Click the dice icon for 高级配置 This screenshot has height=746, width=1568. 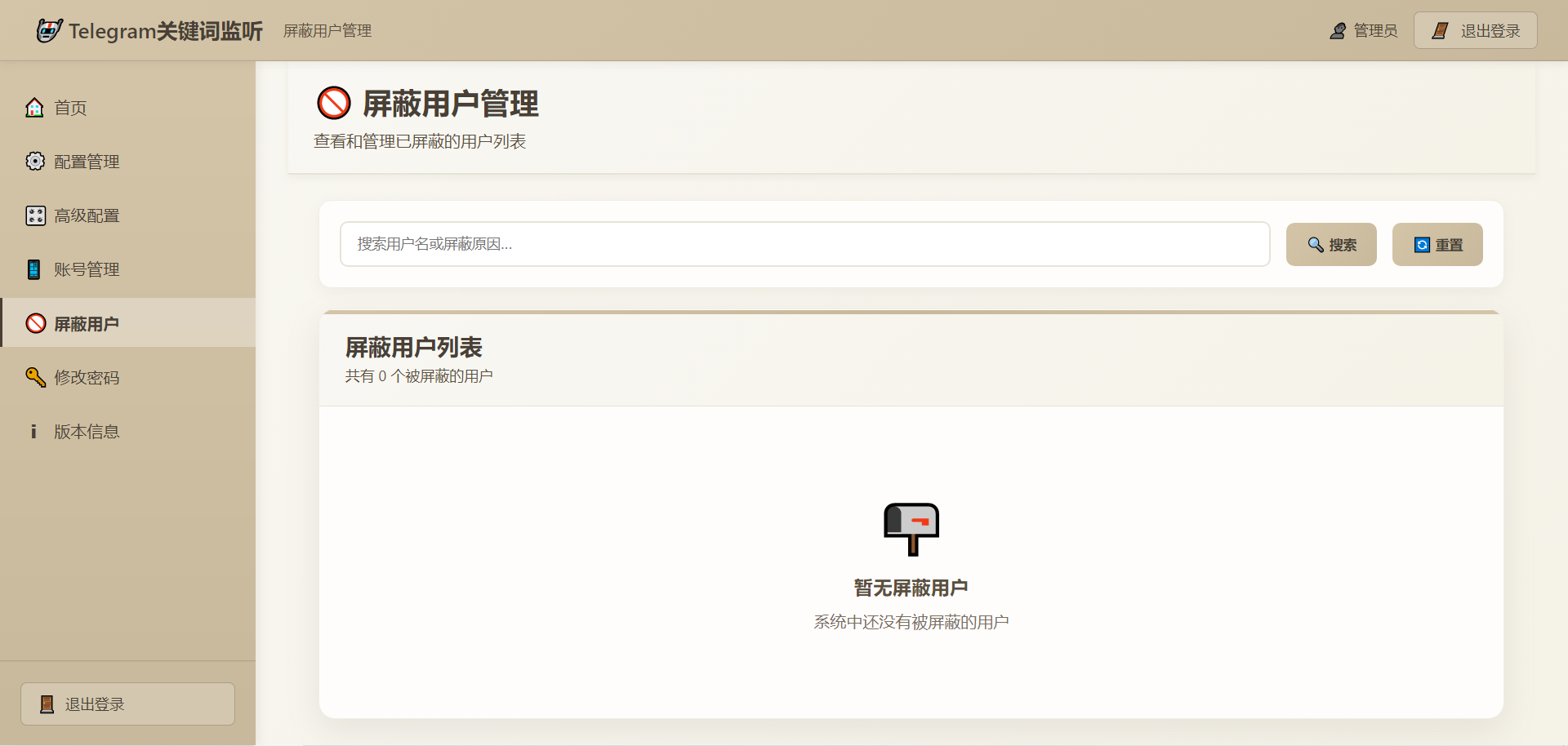[35, 215]
